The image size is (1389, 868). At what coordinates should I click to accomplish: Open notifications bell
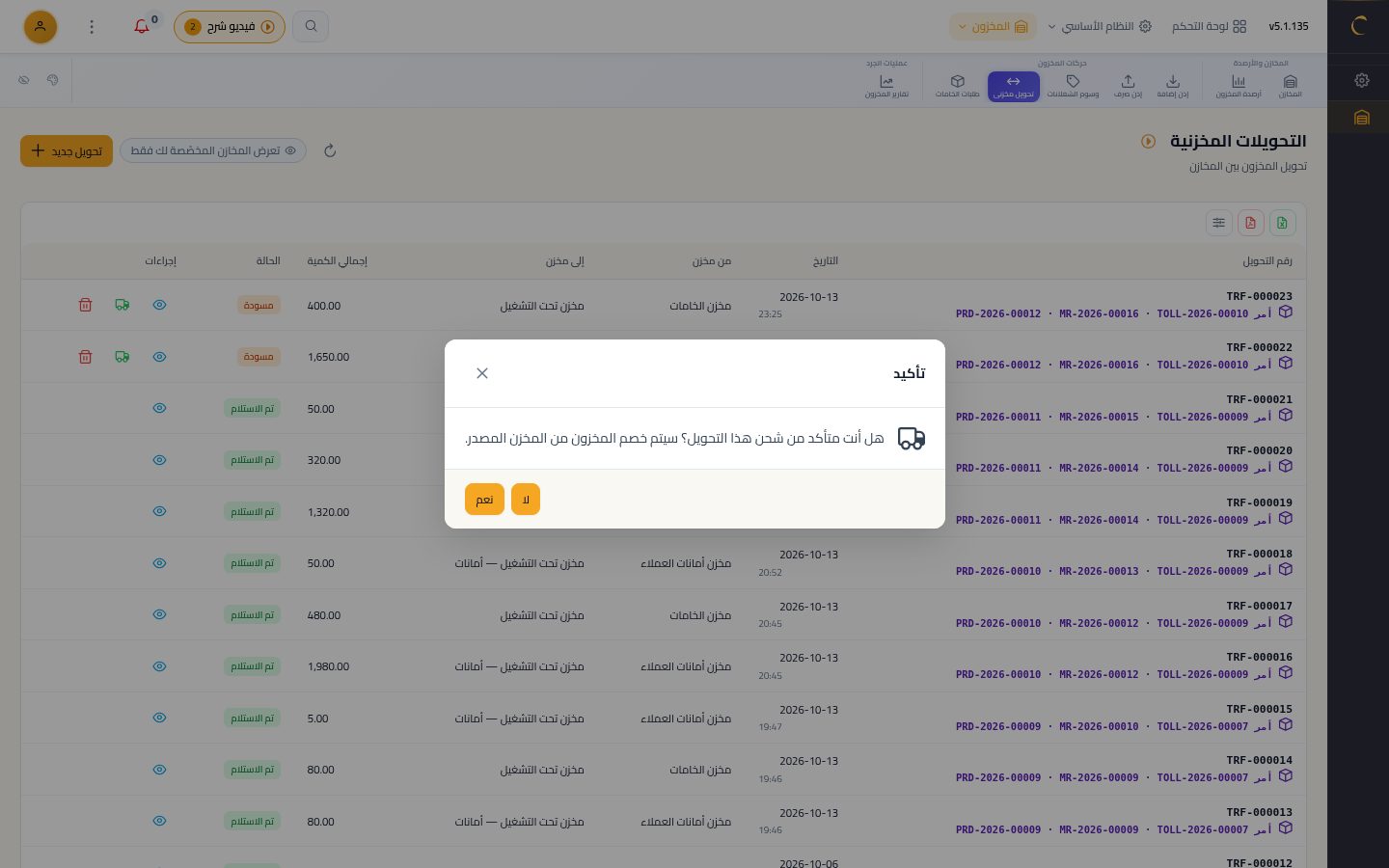tap(142, 27)
